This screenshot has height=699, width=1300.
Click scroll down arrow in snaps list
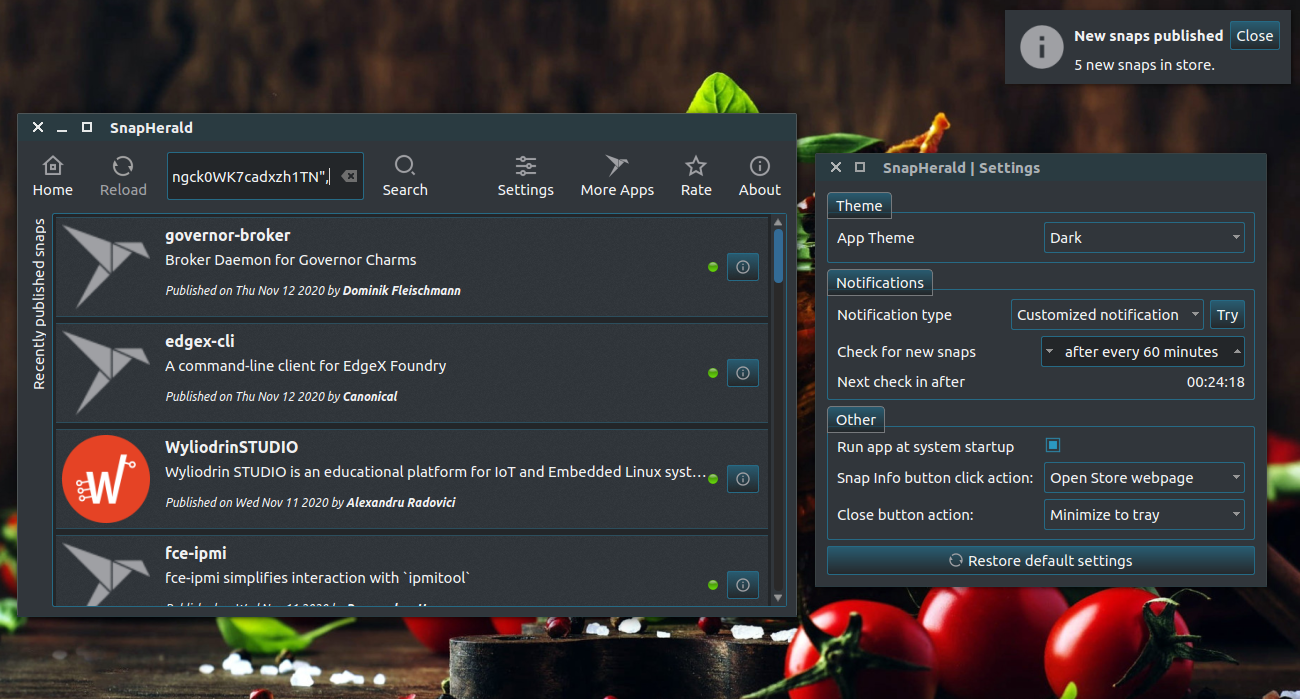(x=779, y=598)
